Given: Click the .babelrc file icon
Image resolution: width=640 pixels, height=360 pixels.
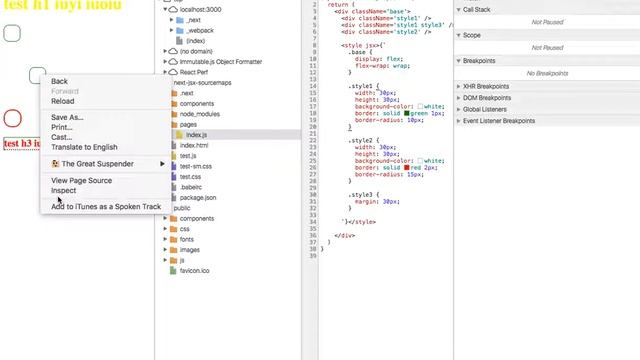Looking at the screenshot, I should click(174, 187).
